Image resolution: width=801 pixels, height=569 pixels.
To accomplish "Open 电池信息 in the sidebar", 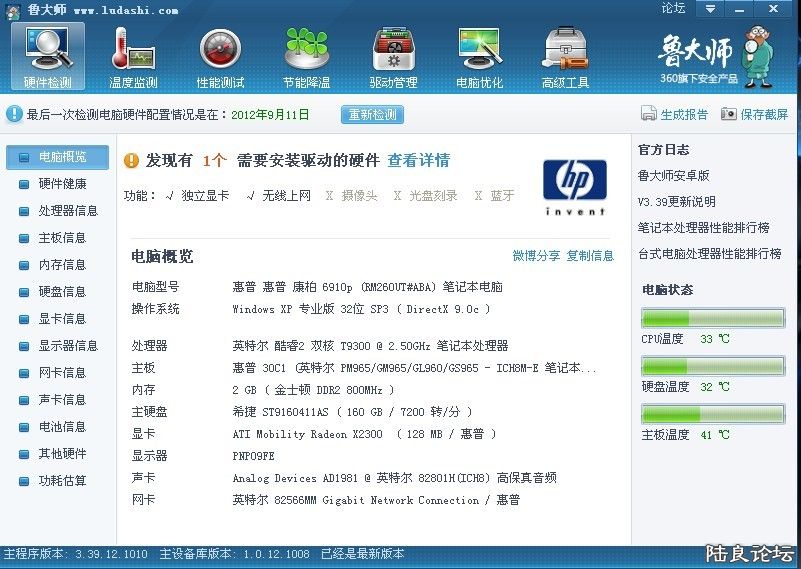I will coord(62,427).
